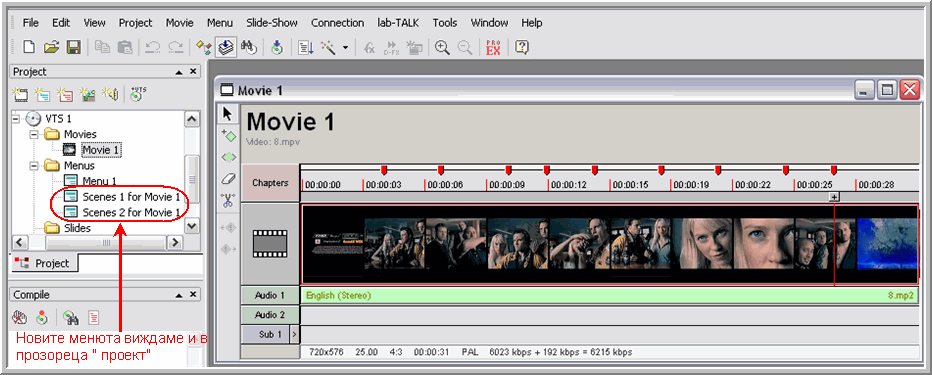Open the Slide-Show menu
The width and height of the screenshot is (932, 375).
272,23
